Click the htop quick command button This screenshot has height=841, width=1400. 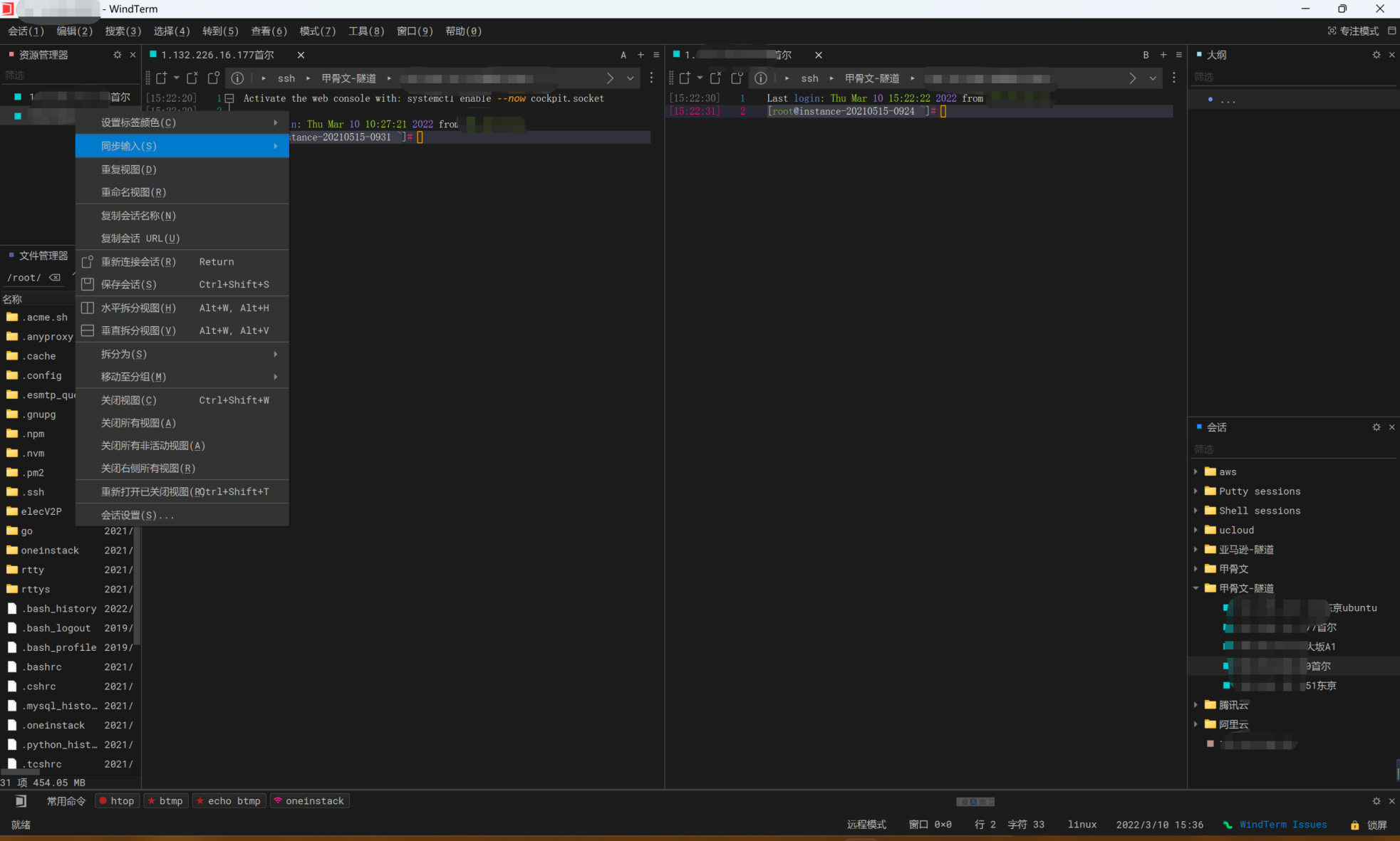[x=117, y=801]
